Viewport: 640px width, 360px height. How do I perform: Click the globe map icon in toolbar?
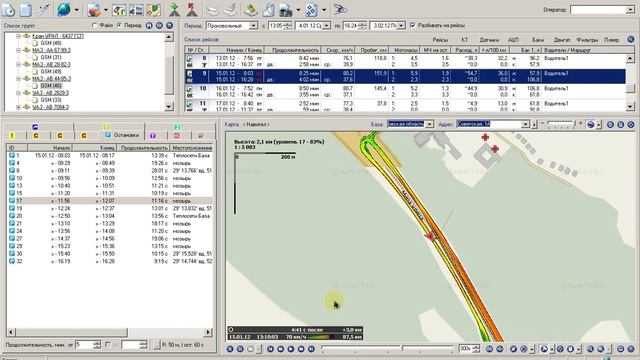click(x=64, y=9)
